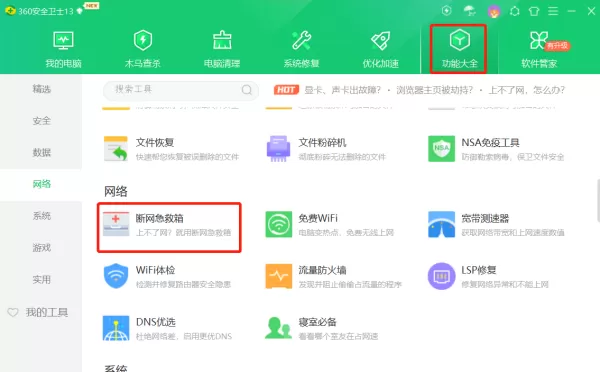Switch to the 系统 sidebar category
This screenshot has width=600, height=372.
[x=41, y=216]
